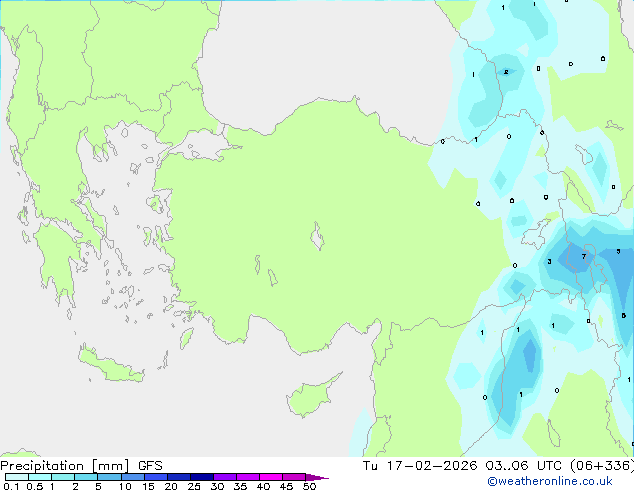
Task: Click the over-50 arrow tip of the legend
Action: click(317, 477)
